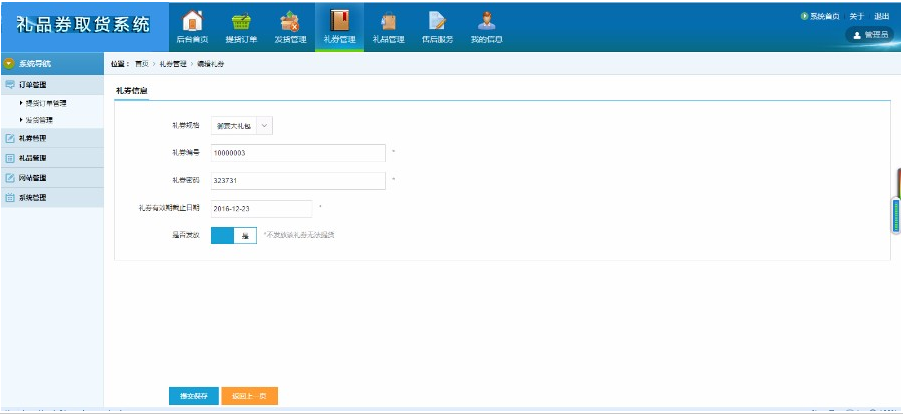Image resolution: width=903 pixels, height=414 pixels.
Task: Toggle the 是否发放 switch
Action: tap(234, 235)
